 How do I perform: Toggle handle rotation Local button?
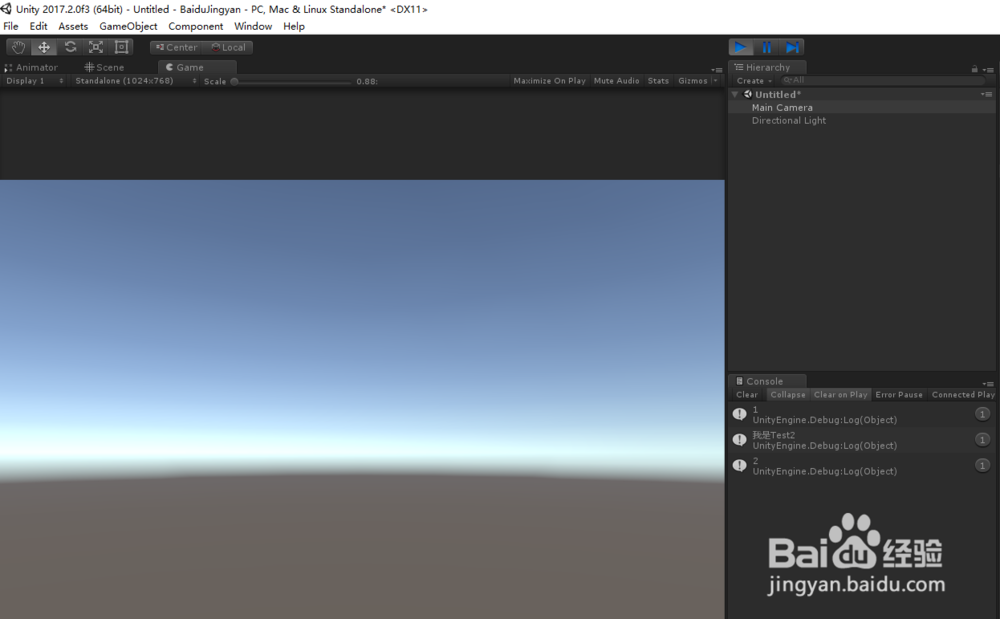[x=228, y=47]
